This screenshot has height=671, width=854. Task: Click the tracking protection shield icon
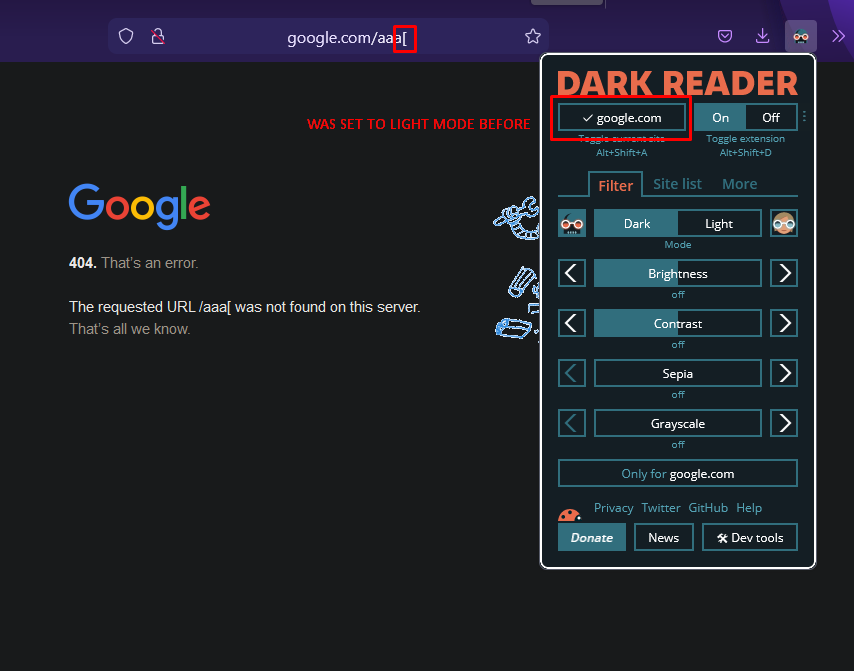[126, 36]
